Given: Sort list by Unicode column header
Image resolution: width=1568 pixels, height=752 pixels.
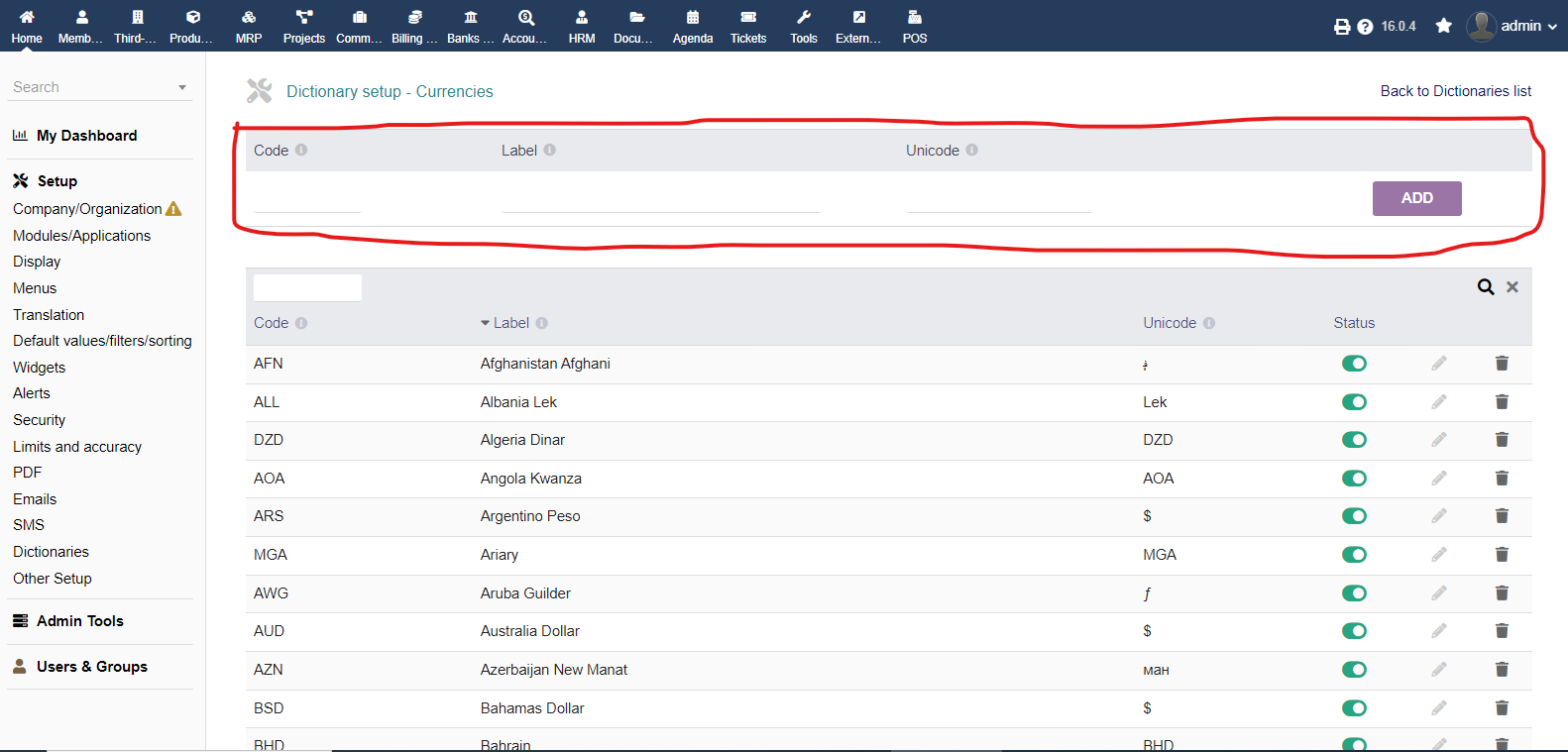Looking at the screenshot, I should point(1170,323).
